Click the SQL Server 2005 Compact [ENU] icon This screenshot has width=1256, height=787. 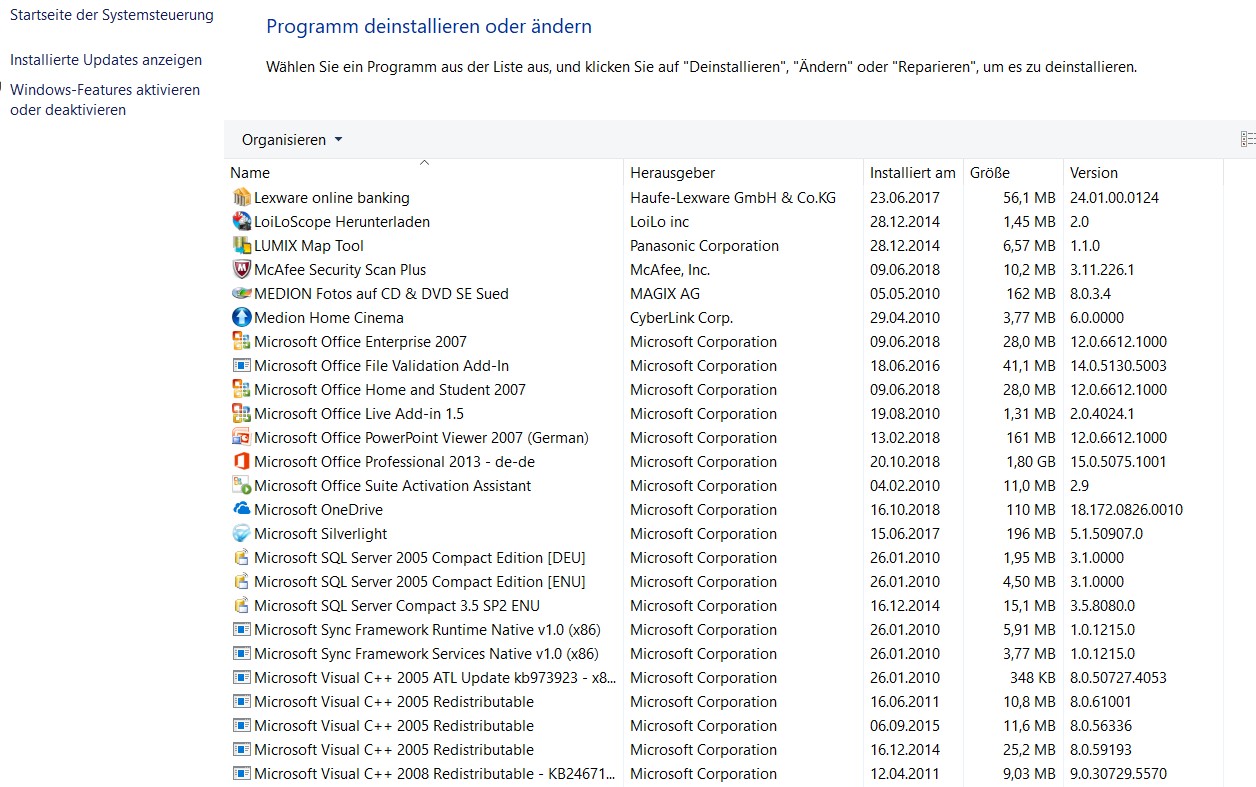coord(241,581)
